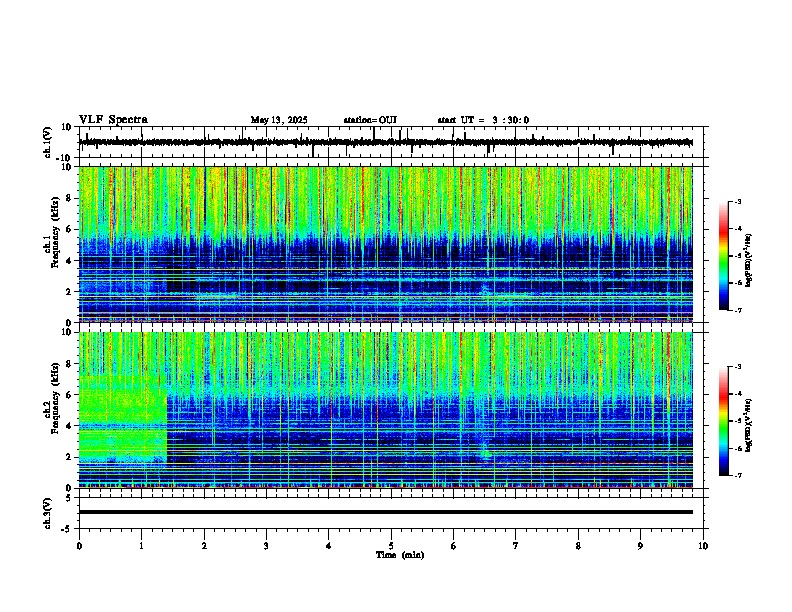Click the "-10" tick on ch.1 waveform axis
The height and width of the screenshot is (612, 792).
pyautogui.click(x=65, y=158)
